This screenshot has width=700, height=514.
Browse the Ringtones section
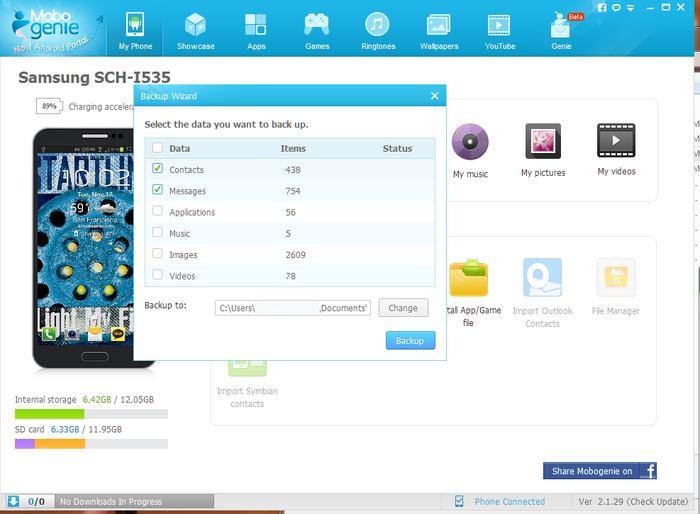pyautogui.click(x=378, y=31)
